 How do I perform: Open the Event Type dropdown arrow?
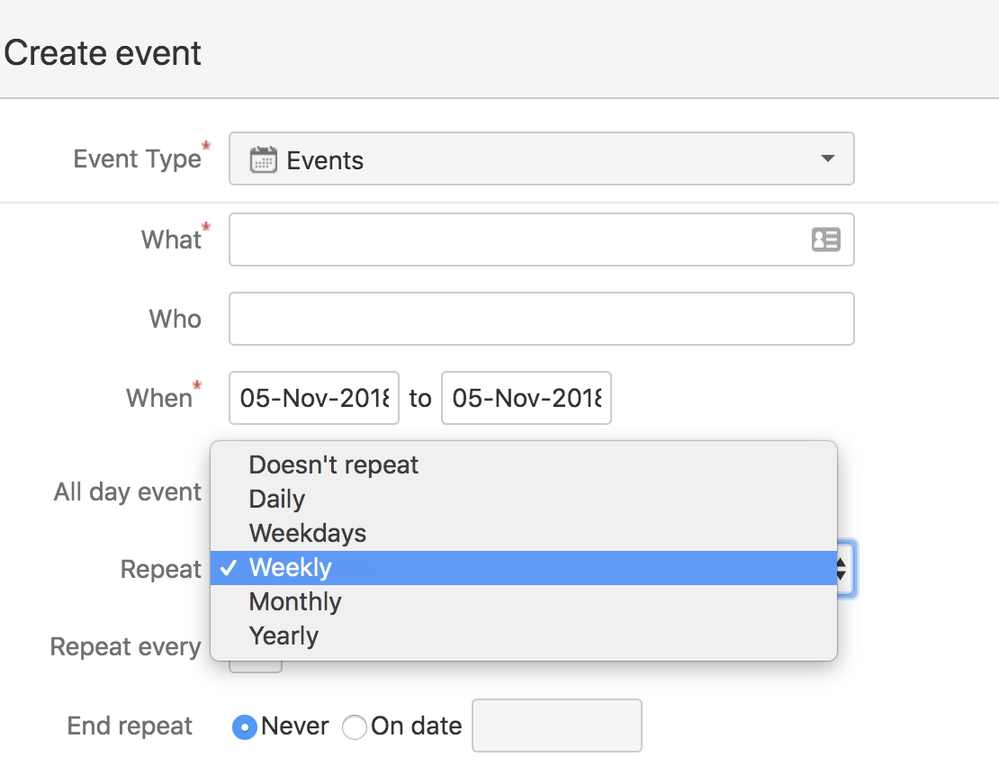[826, 159]
